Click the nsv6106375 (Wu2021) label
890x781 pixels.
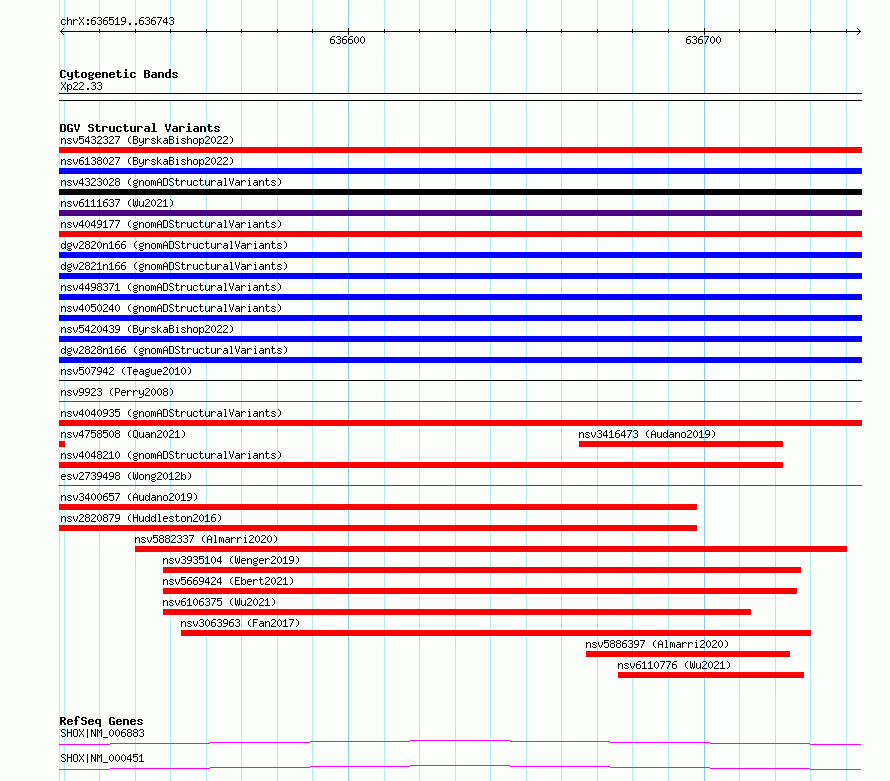click(219, 602)
